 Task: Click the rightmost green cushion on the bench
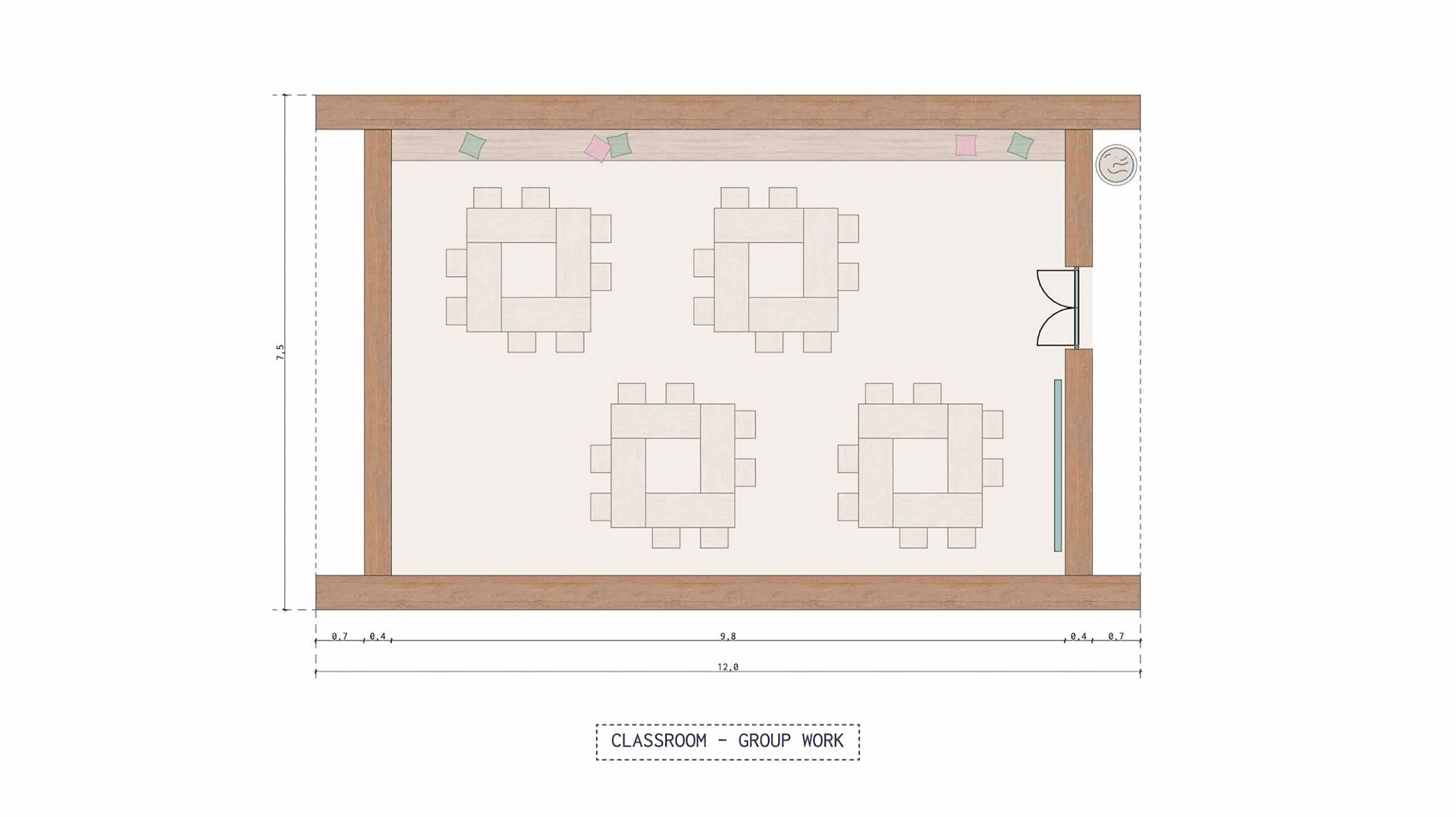(1020, 146)
